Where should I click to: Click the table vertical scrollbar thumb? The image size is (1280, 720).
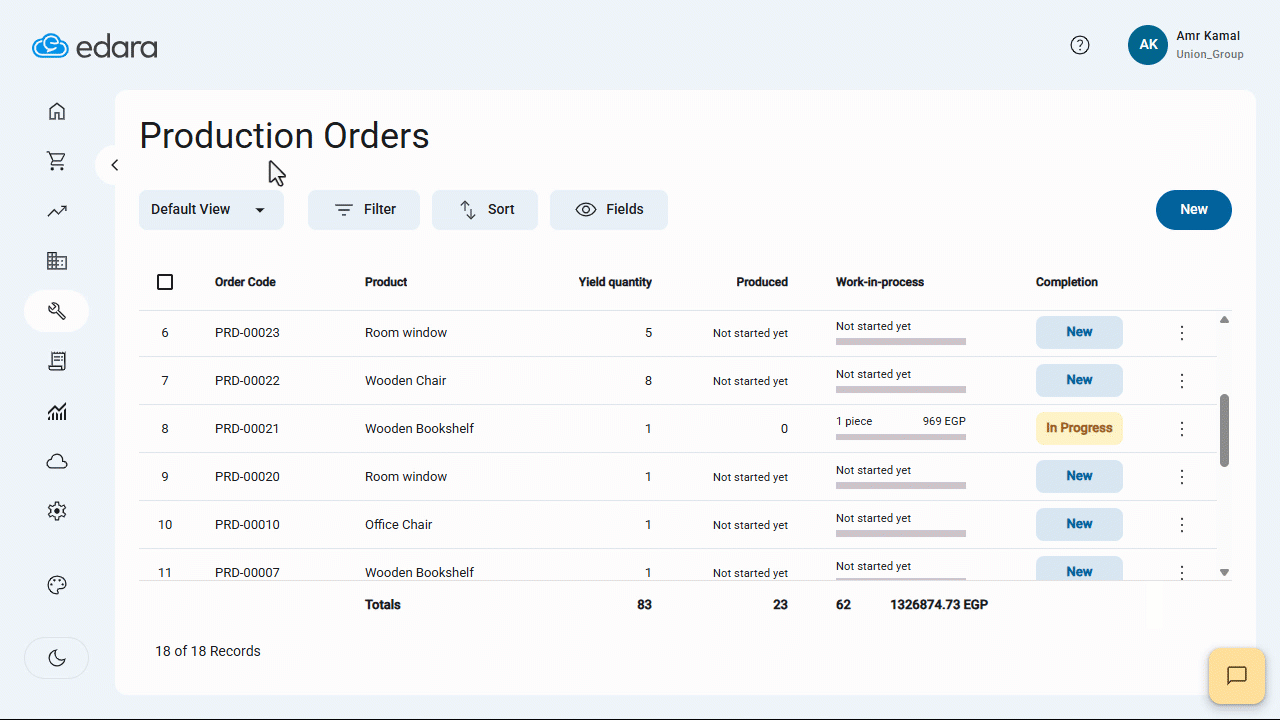tap(1224, 430)
